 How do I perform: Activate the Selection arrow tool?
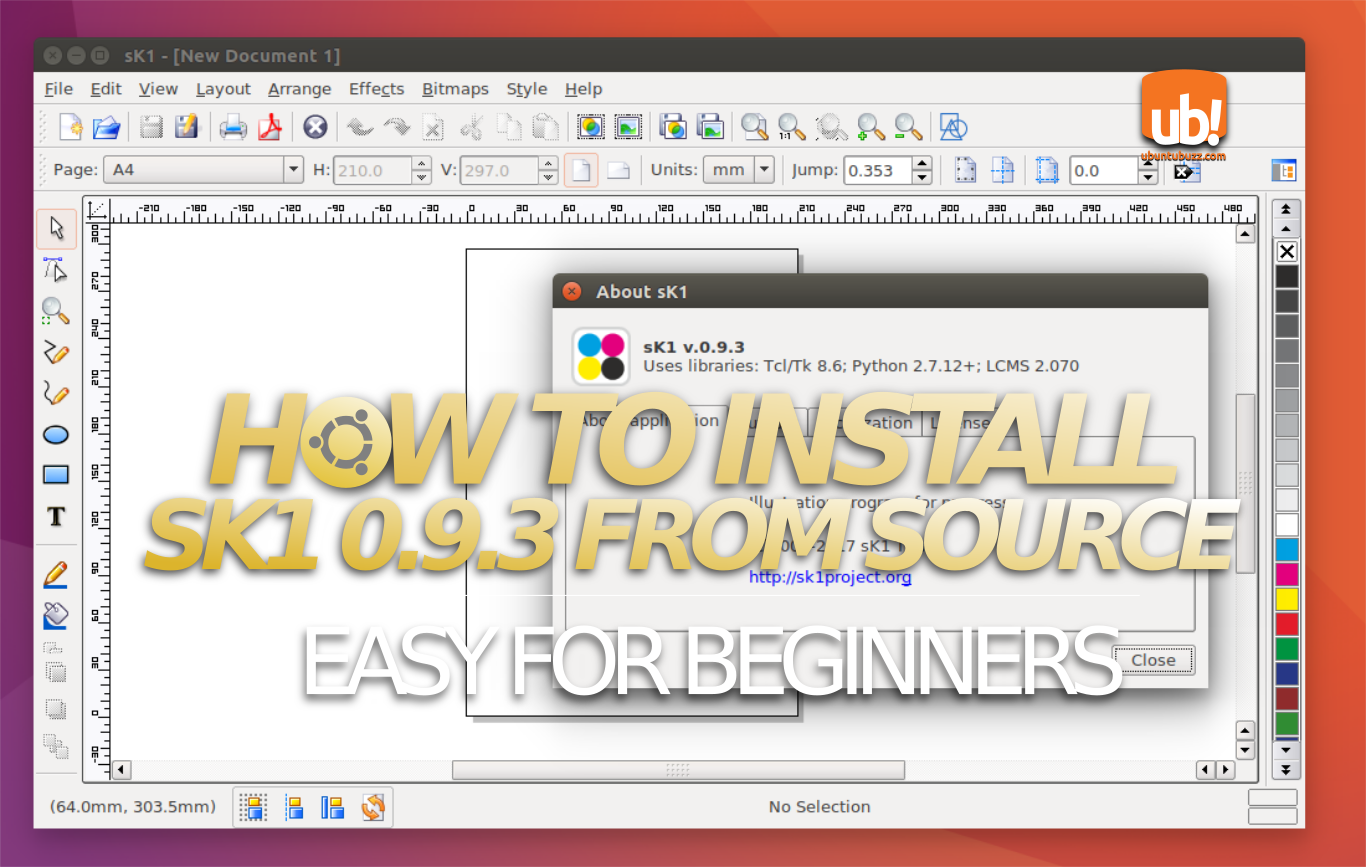coord(56,229)
